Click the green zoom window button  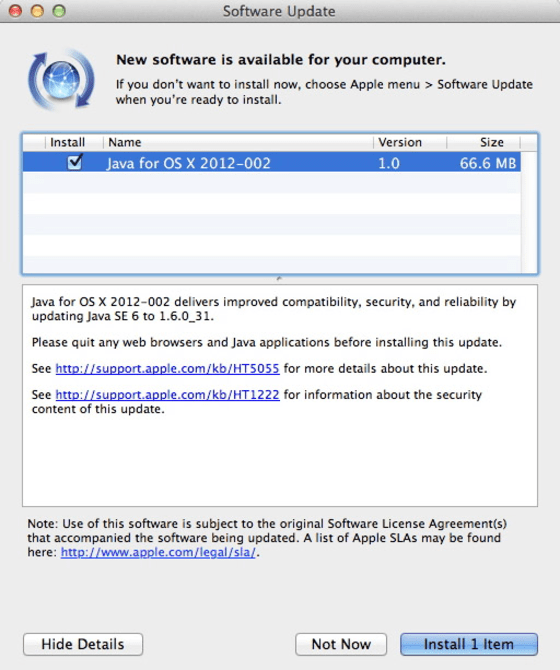click(x=59, y=11)
